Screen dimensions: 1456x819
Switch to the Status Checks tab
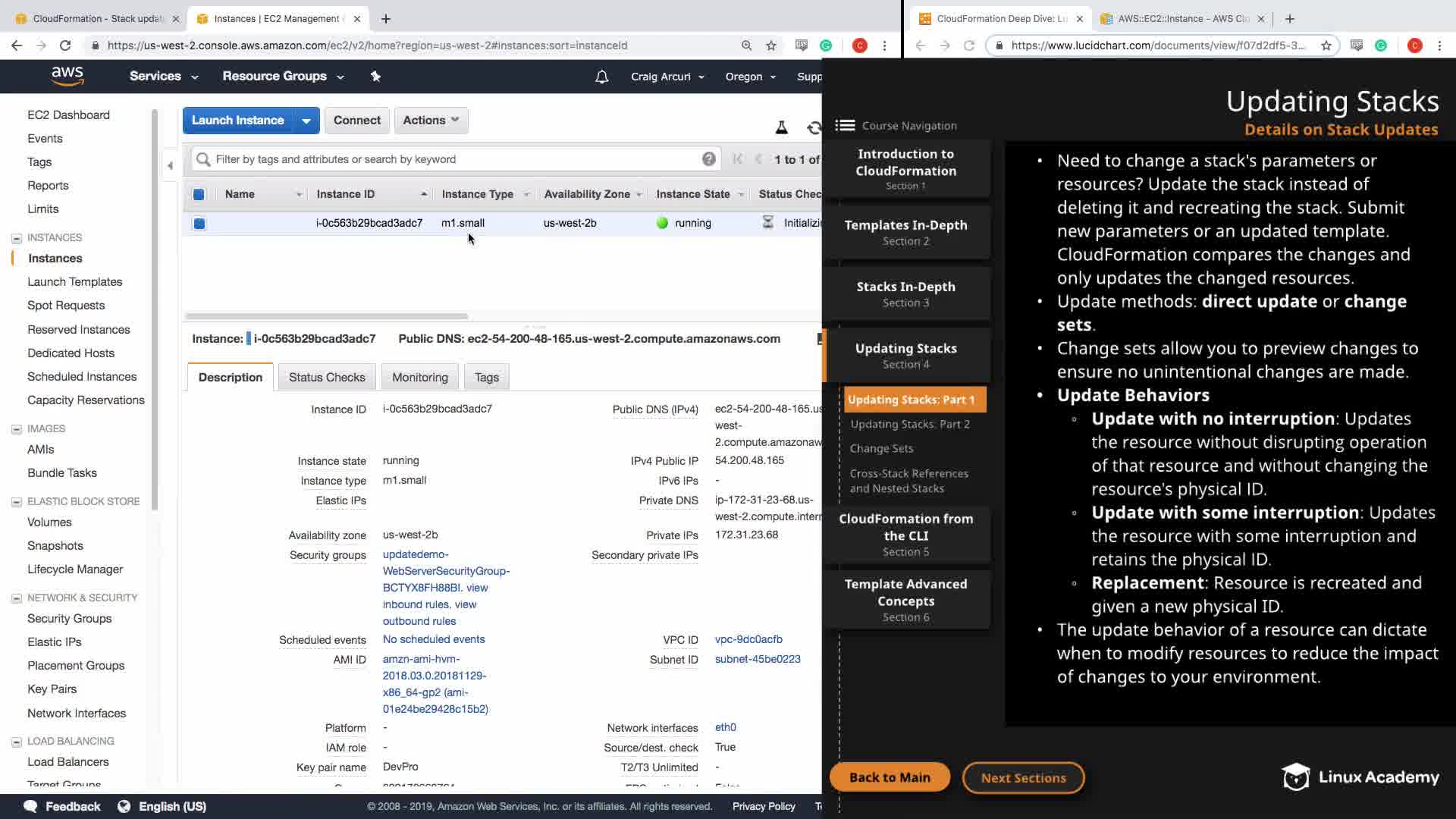(x=327, y=377)
